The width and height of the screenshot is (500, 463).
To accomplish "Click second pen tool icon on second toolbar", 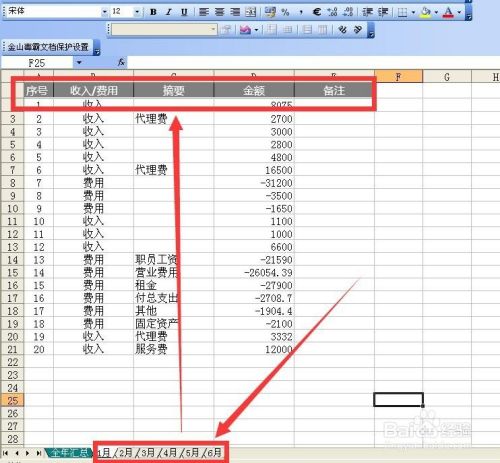I will click(x=358, y=30).
